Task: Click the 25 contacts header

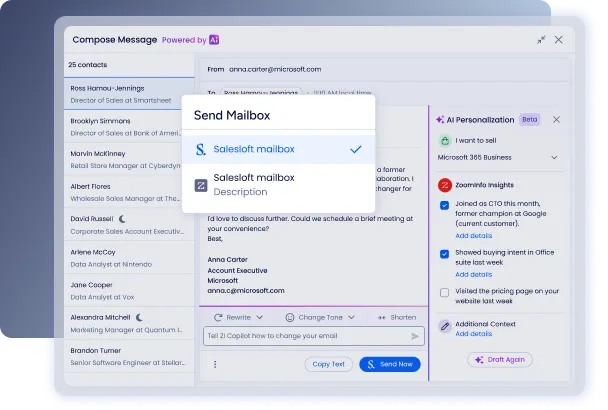Action: 88,65
